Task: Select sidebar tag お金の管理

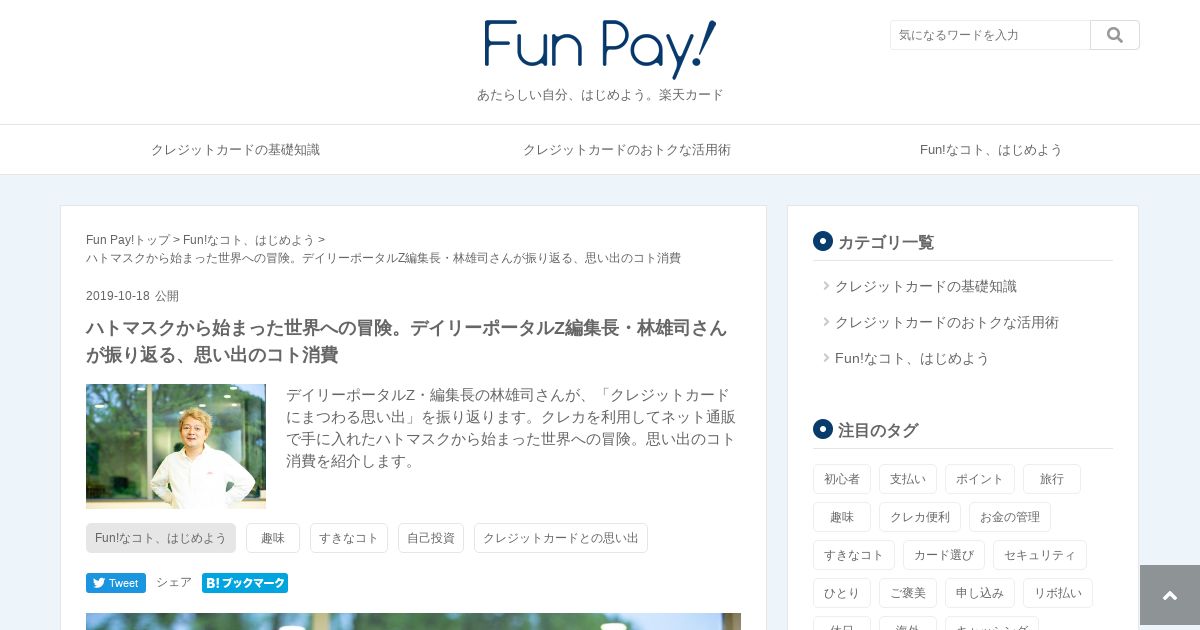Action: (x=1010, y=517)
